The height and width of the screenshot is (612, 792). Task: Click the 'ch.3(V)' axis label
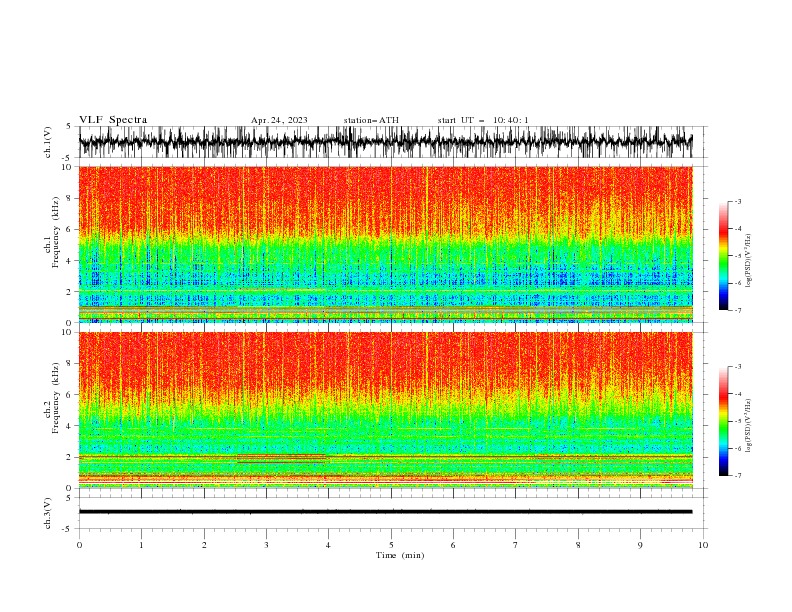point(48,514)
